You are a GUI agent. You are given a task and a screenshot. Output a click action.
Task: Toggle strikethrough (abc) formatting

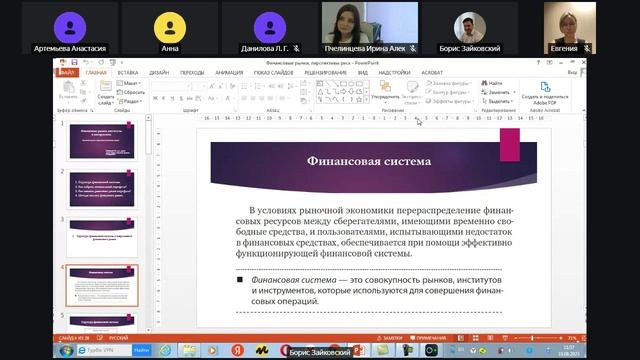[189, 98]
